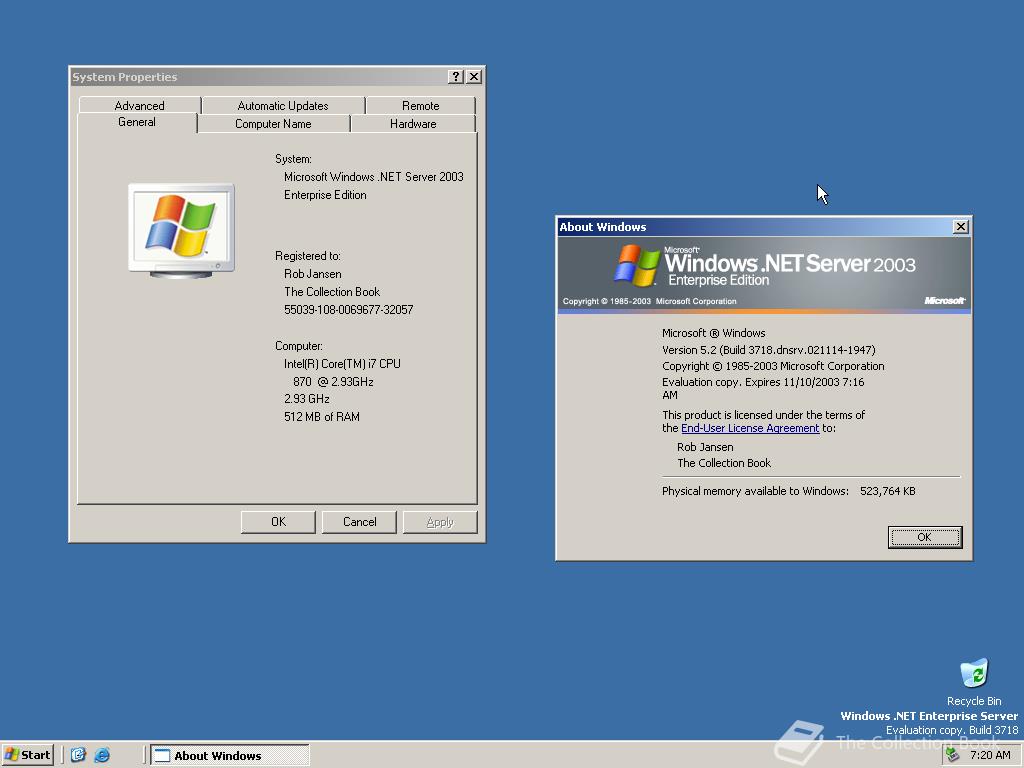Switch to the Automatic Updates tab
1024x768 pixels.
[283, 105]
